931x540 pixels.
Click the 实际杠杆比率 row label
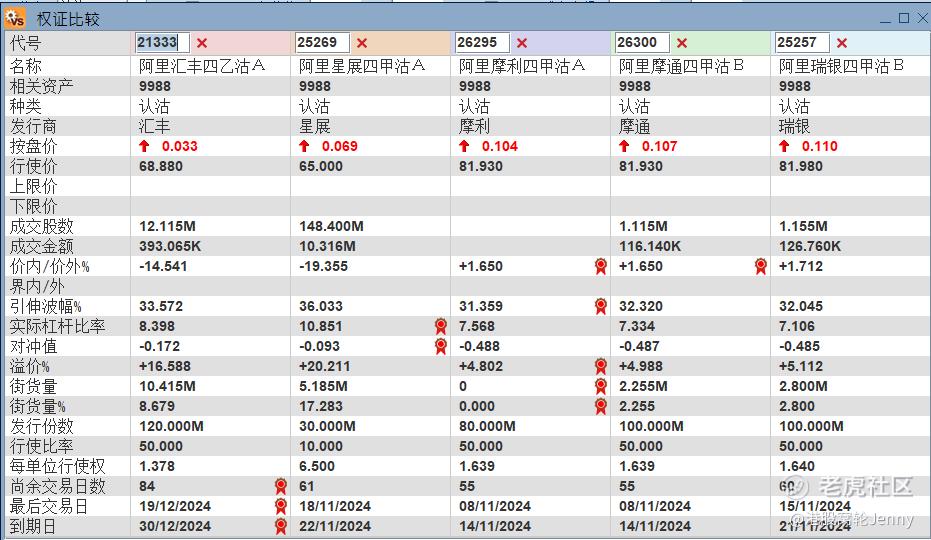click(58, 326)
